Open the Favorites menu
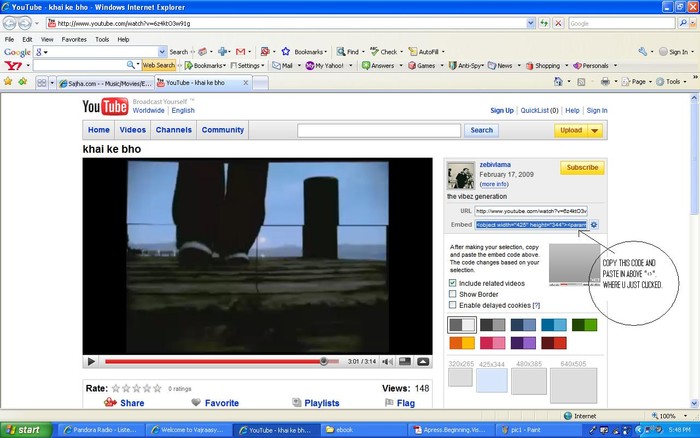 [74, 39]
